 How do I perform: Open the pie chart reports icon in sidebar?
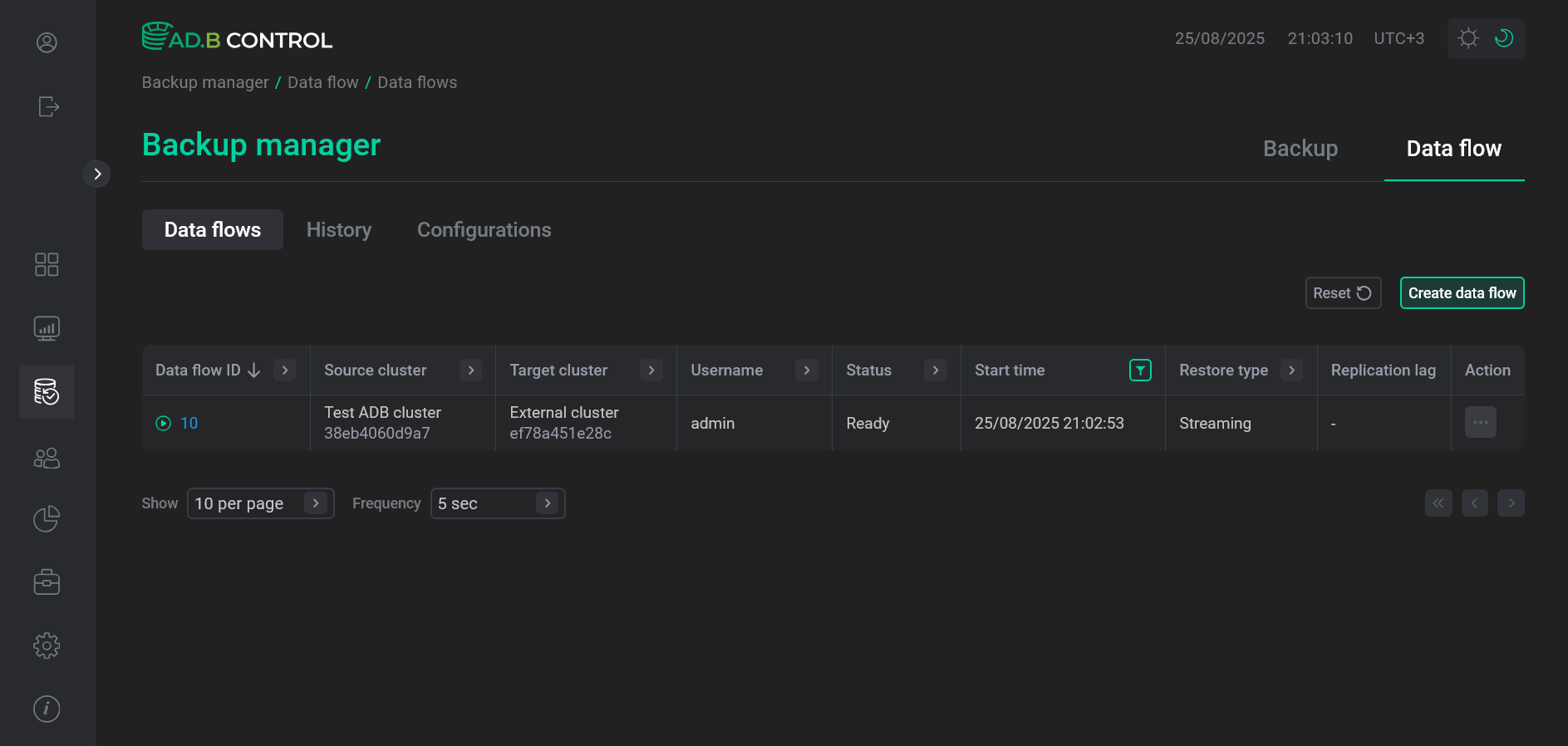(x=47, y=518)
